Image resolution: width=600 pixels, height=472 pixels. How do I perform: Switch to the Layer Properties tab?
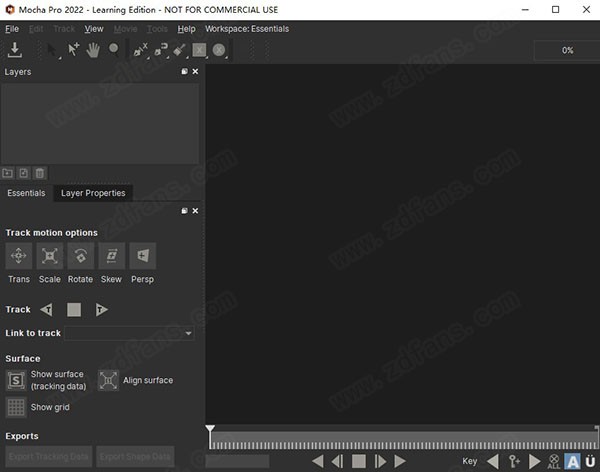93,193
